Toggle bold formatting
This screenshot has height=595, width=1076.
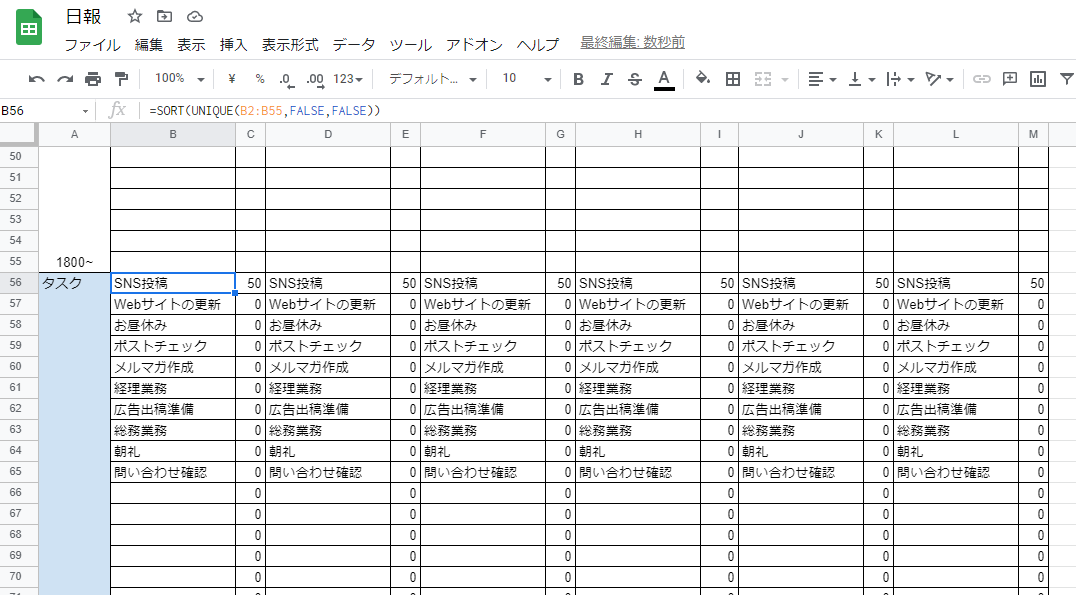point(578,79)
